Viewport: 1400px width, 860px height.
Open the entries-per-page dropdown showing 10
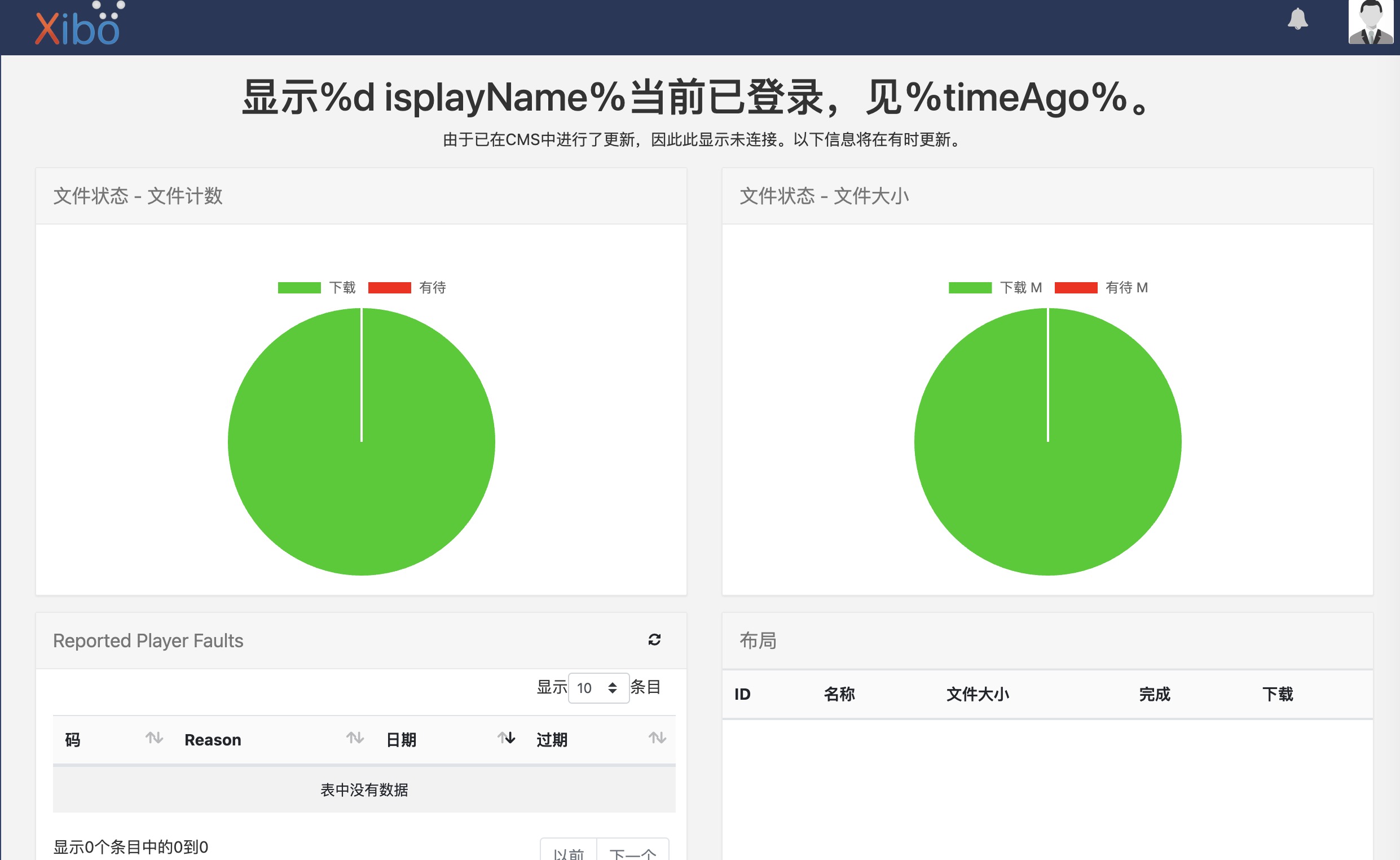588,688
